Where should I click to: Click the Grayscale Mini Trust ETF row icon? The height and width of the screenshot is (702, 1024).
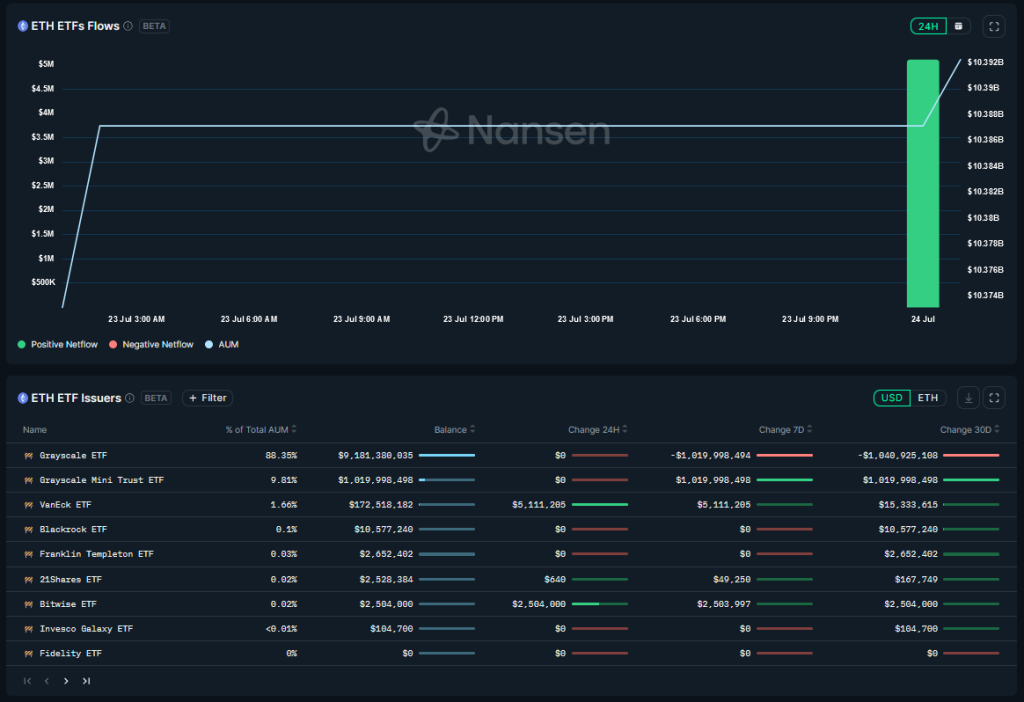pyautogui.click(x=29, y=480)
